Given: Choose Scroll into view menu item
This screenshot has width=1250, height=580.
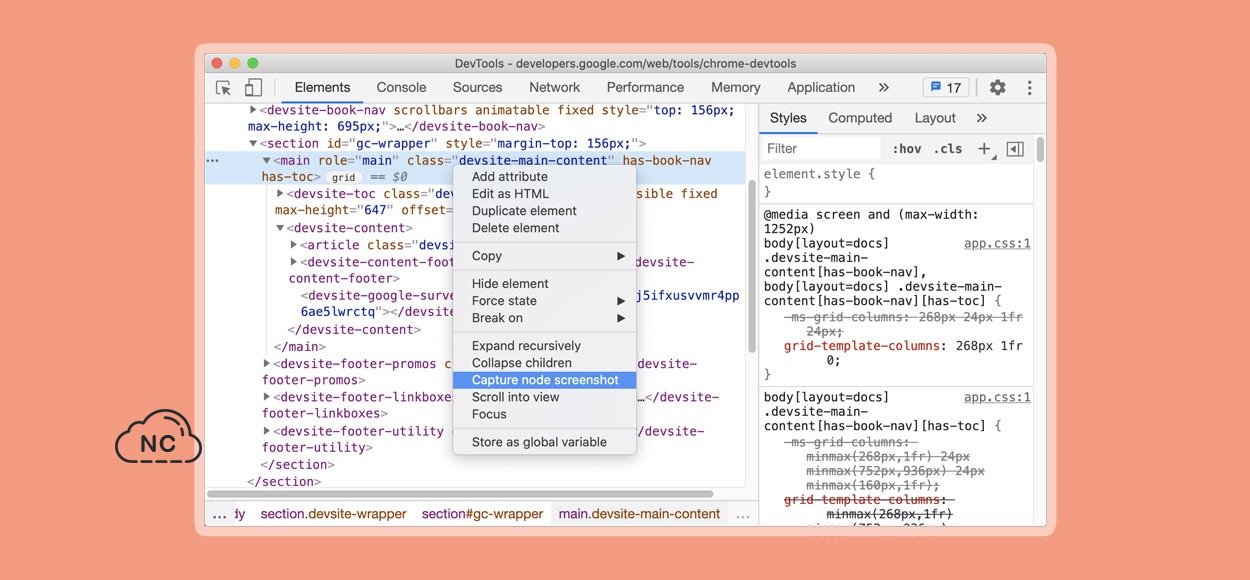Looking at the screenshot, I should 545,397.
